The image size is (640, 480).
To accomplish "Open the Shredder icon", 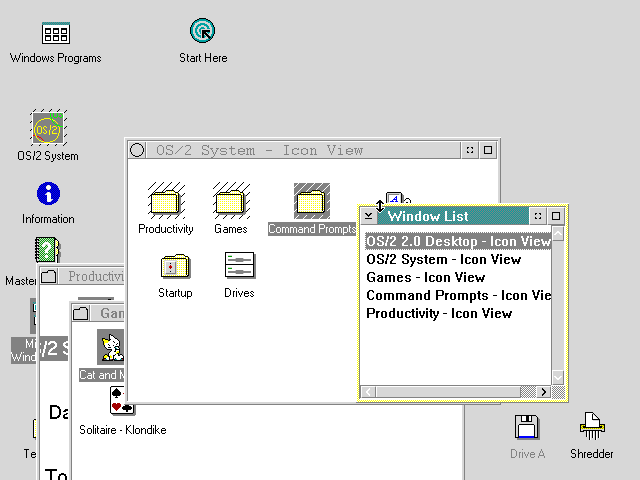I will point(592,426).
